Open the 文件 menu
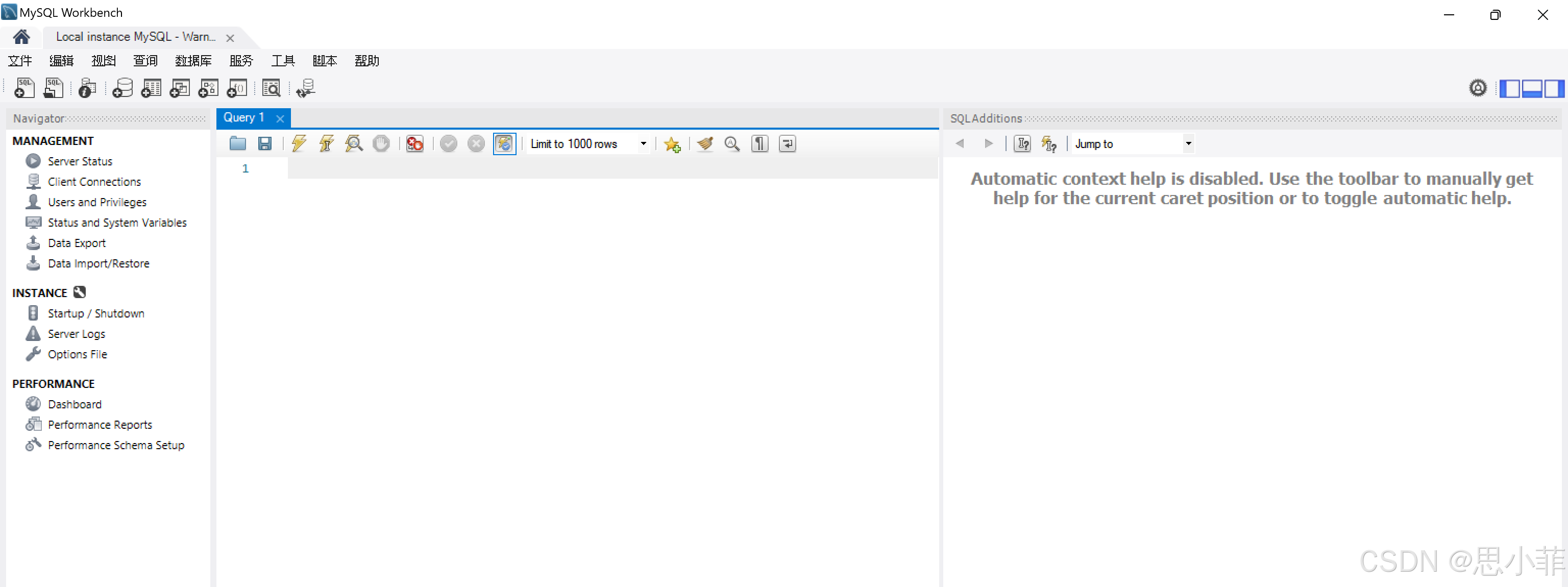The width and height of the screenshot is (1568, 587). 19,61
